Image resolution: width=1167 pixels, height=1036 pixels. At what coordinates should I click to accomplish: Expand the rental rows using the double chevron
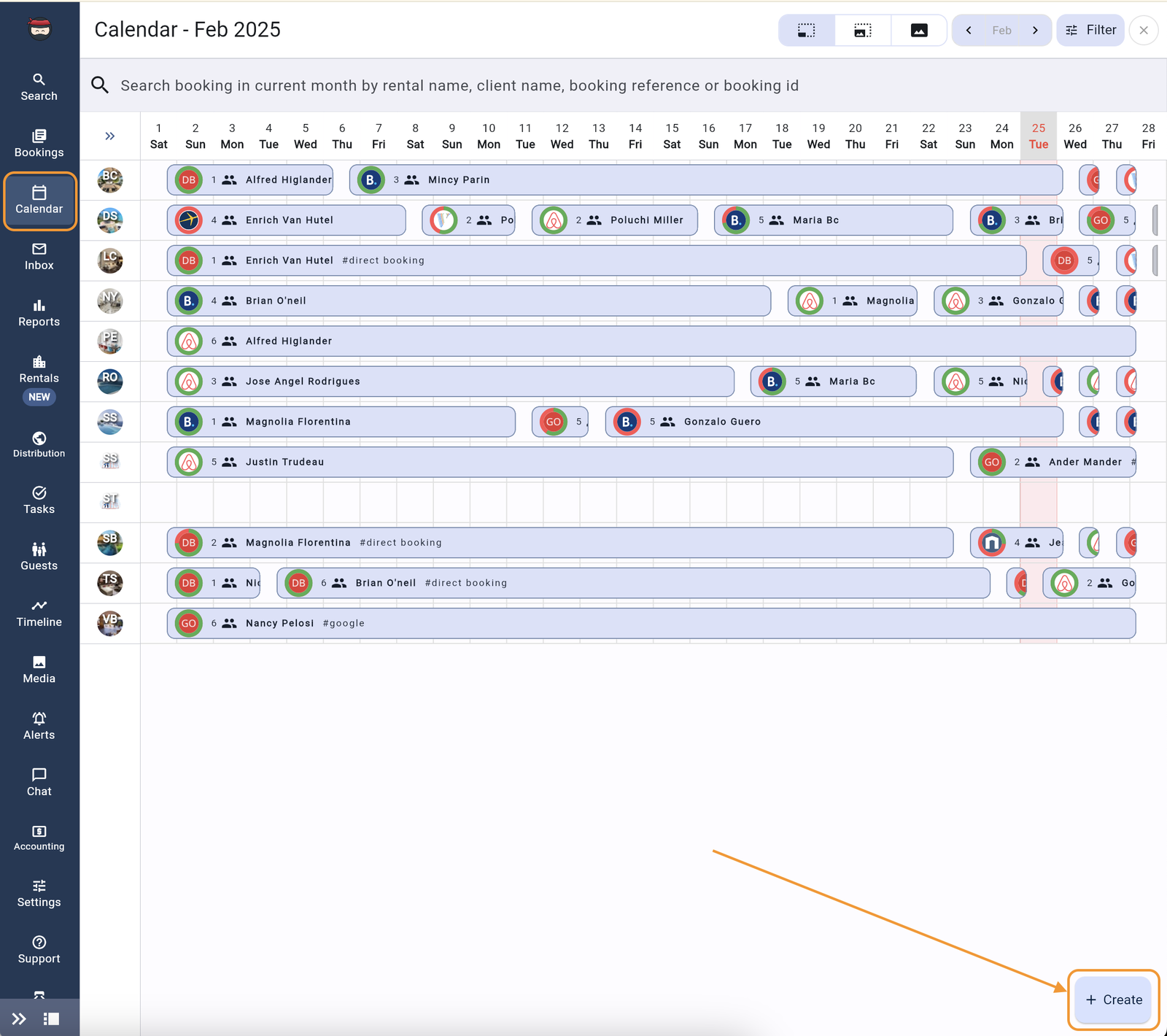click(x=109, y=136)
